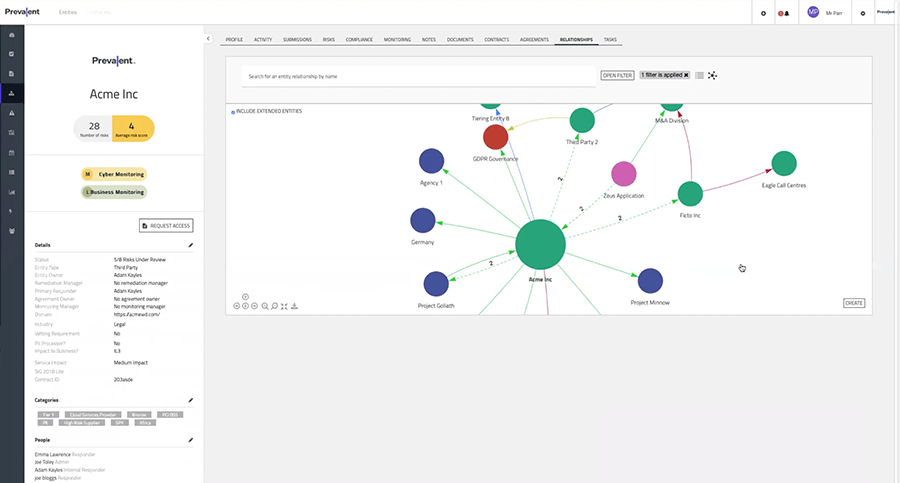Viewport: 900px width, 483px height.
Task: Select the Ficto Inc node
Action: pyautogui.click(x=690, y=194)
